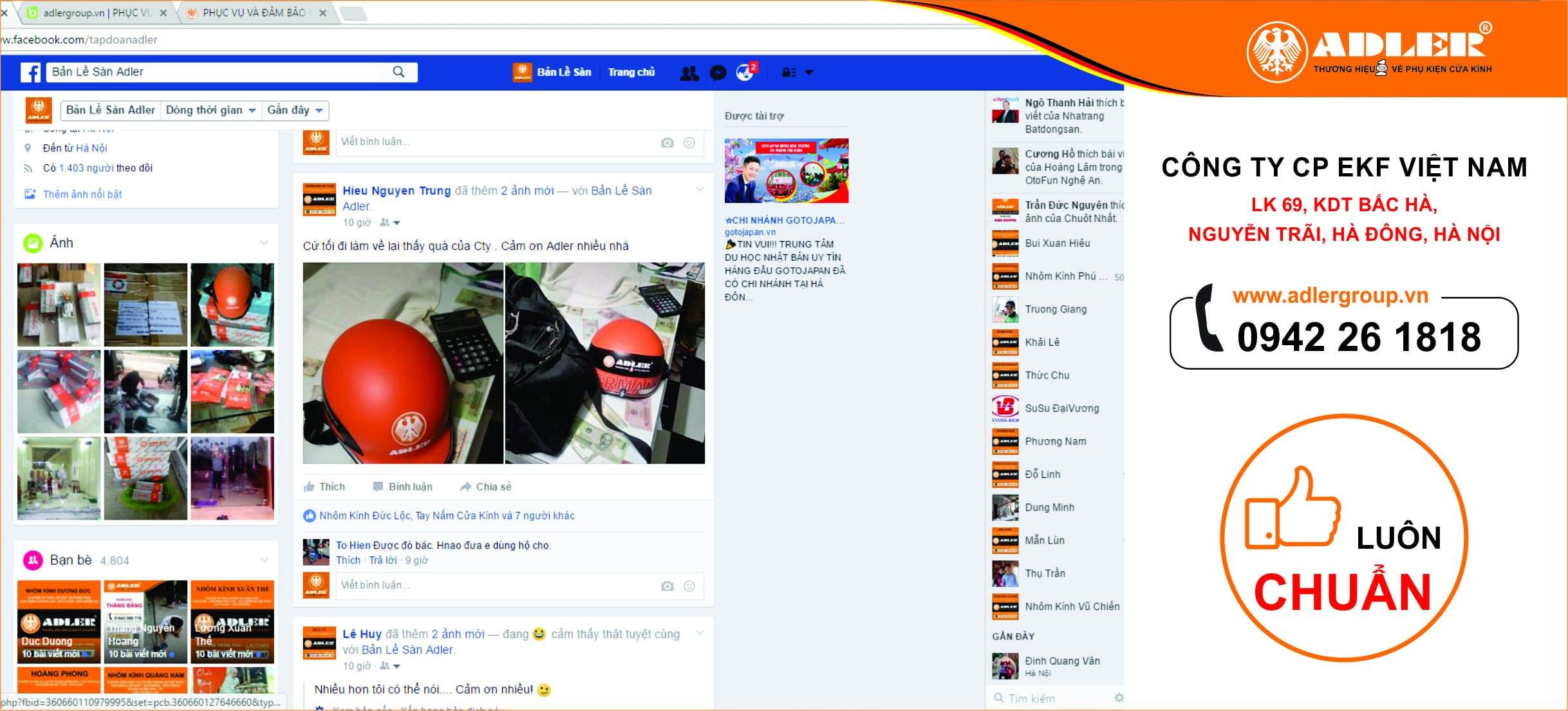This screenshot has height=711, width=1568.
Task: Click the emoji icon in top comment box
Action: pos(689,142)
